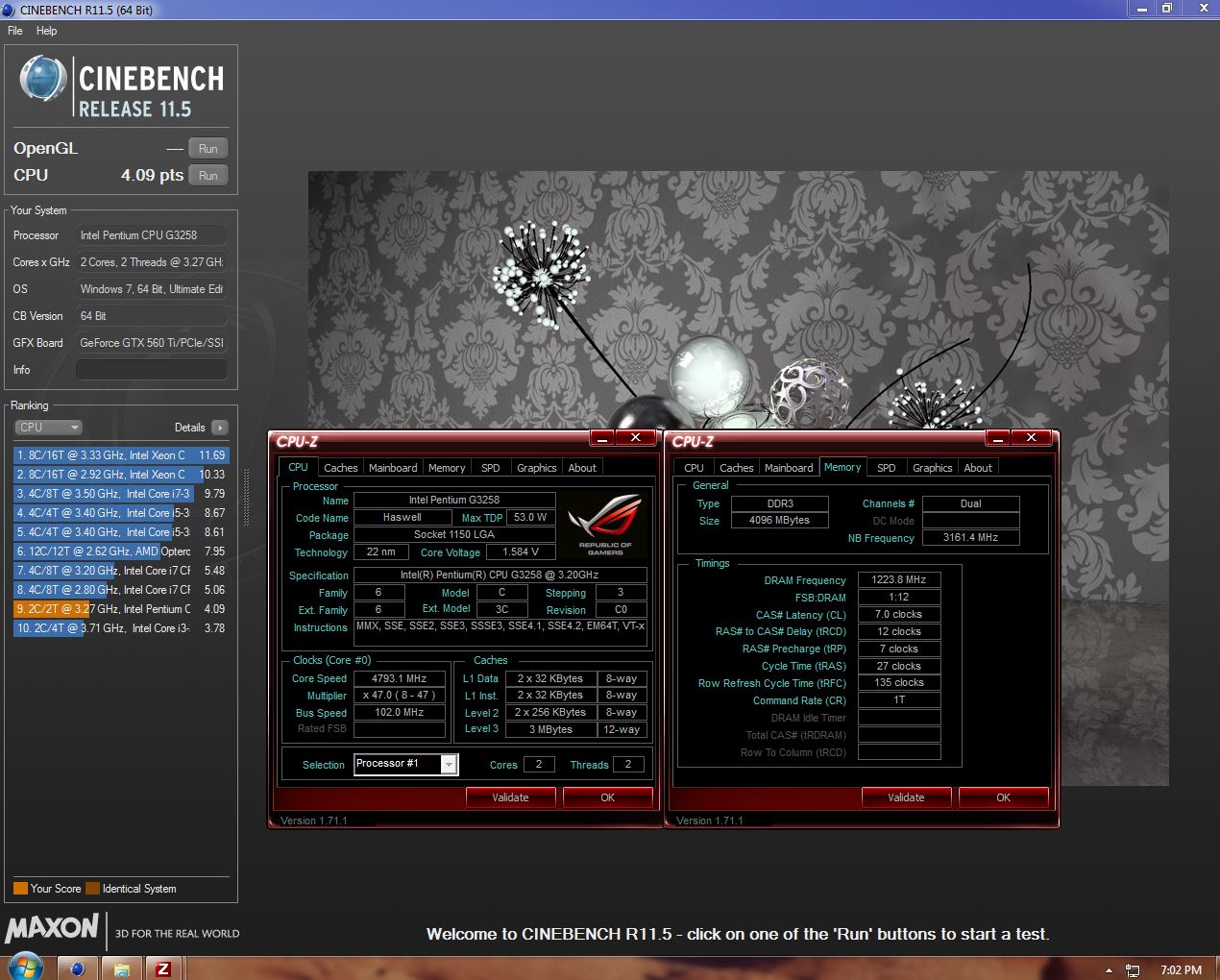This screenshot has height=980, width=1220.
Task: Click OS field Windows 7, 64 Bit
Action: (152, 289)
